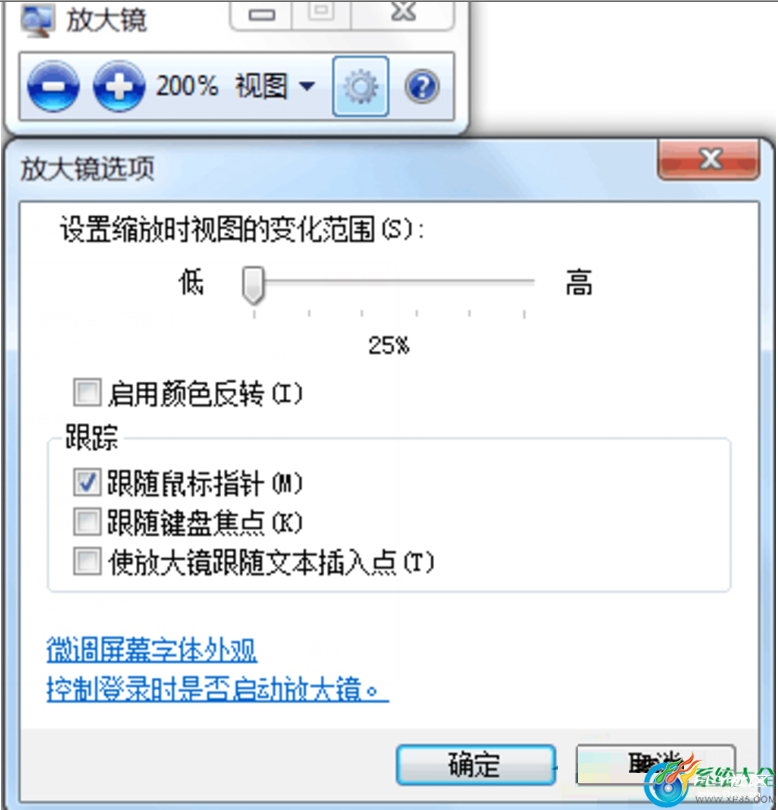Expand the 视图 views dropdown arrow

tap(307, 86)
